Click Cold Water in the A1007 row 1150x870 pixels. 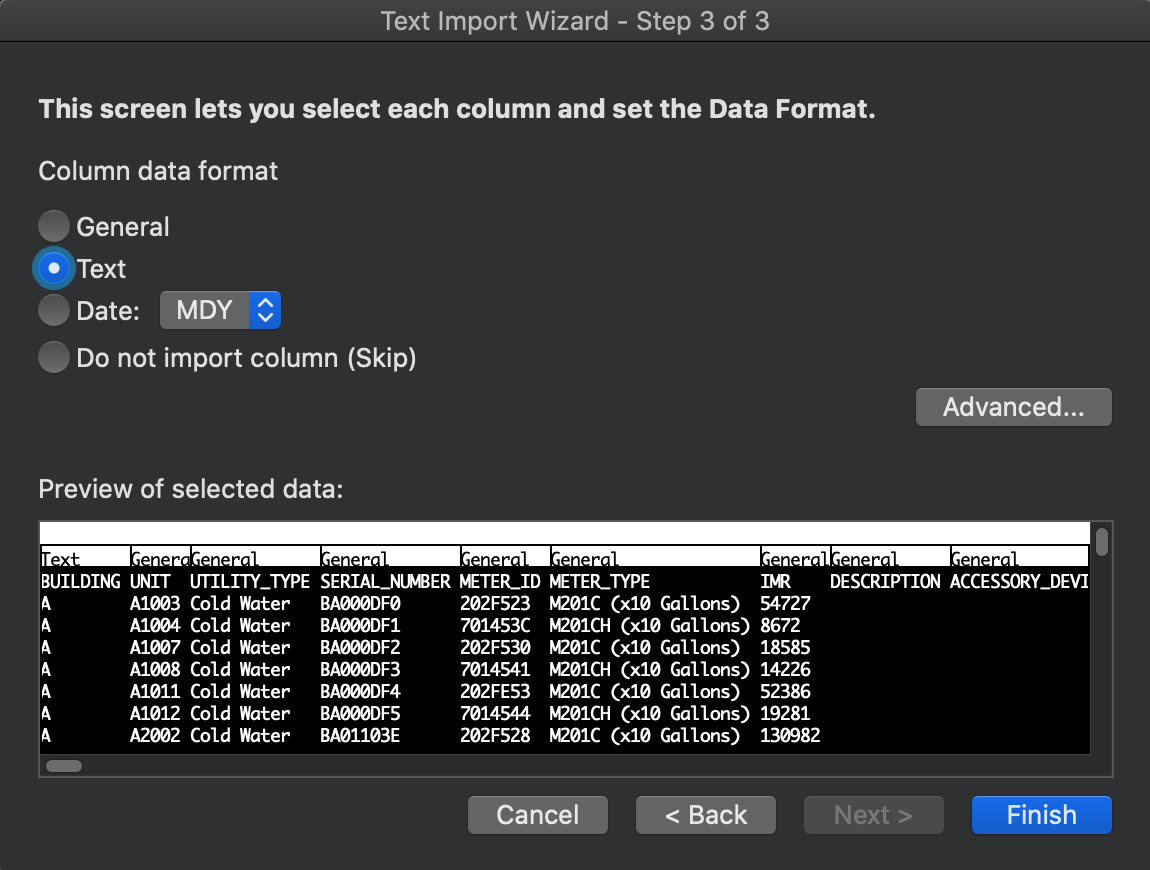coord(240,648)
